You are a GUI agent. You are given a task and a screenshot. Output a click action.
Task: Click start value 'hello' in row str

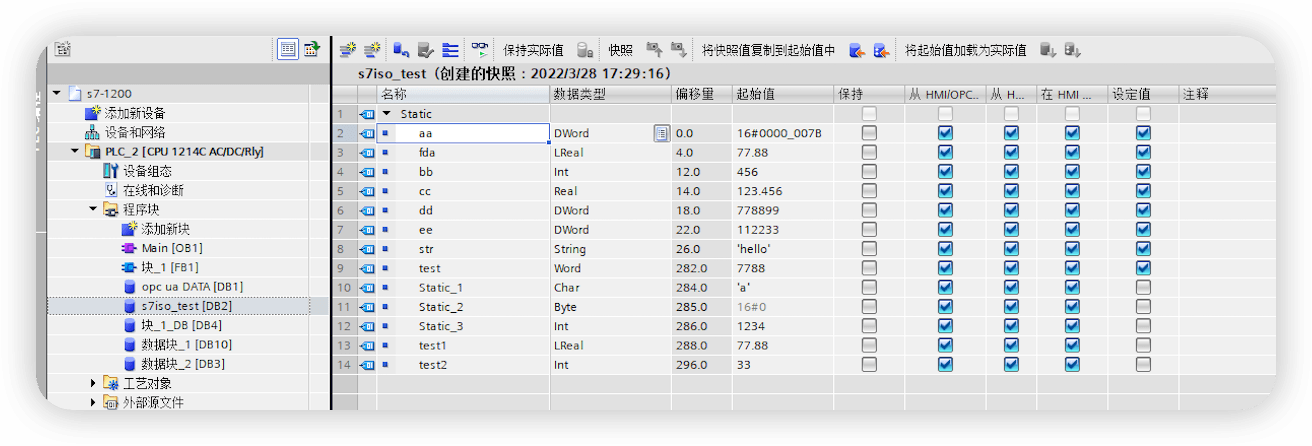pyautogui.click(x=754, y=249)
